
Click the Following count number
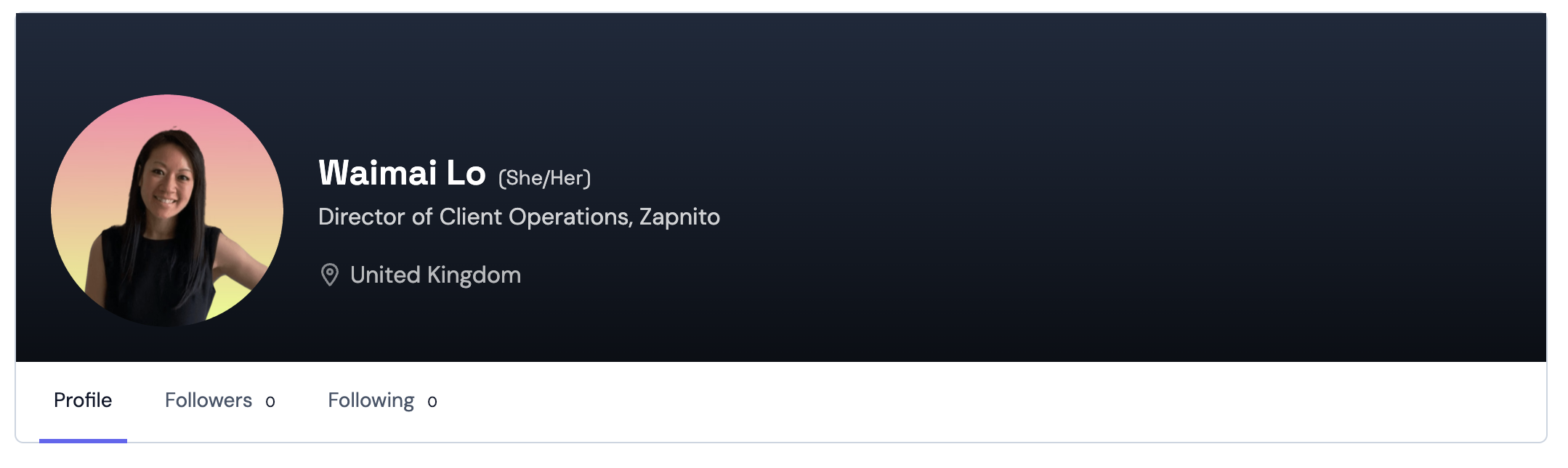[x=432, y=402]
